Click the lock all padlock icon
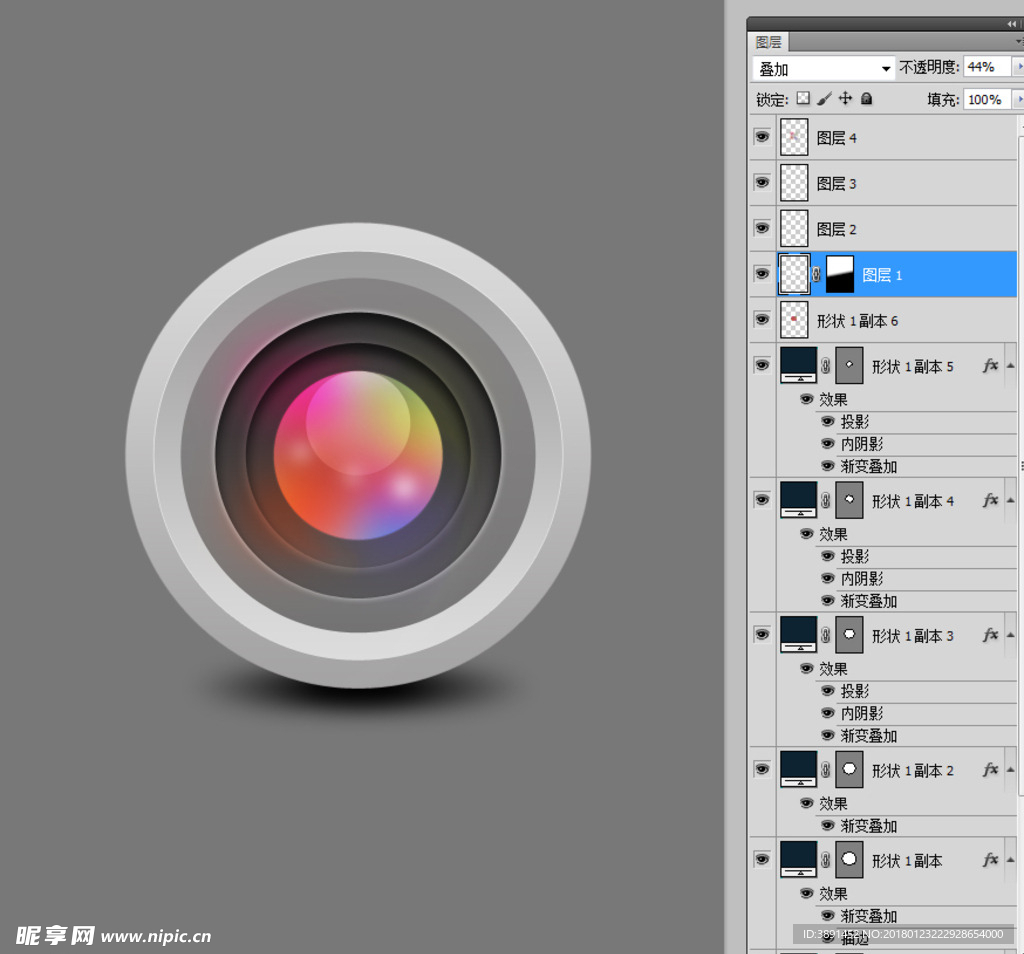This screenshot has width=1024, height=954. click(x=866, y=99)
